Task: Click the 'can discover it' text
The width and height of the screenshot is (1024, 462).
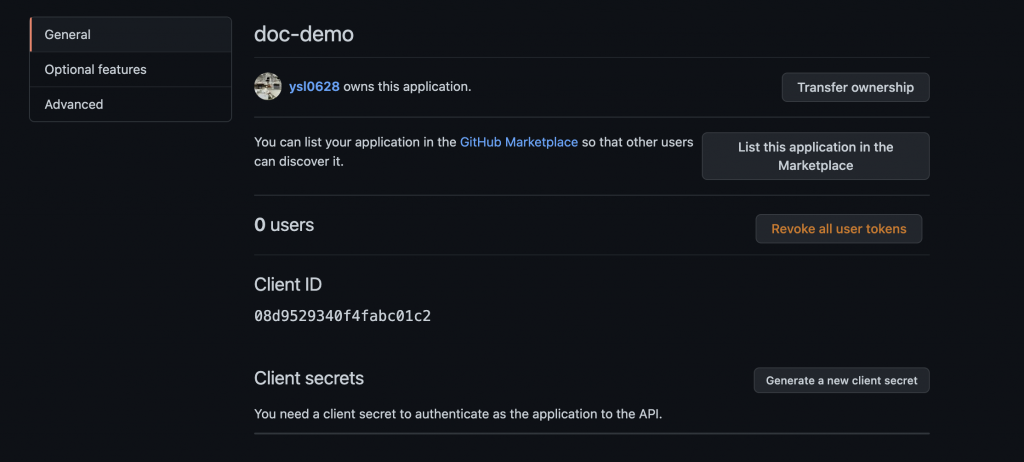Action: pyautogui.click(x=299, y=161)
